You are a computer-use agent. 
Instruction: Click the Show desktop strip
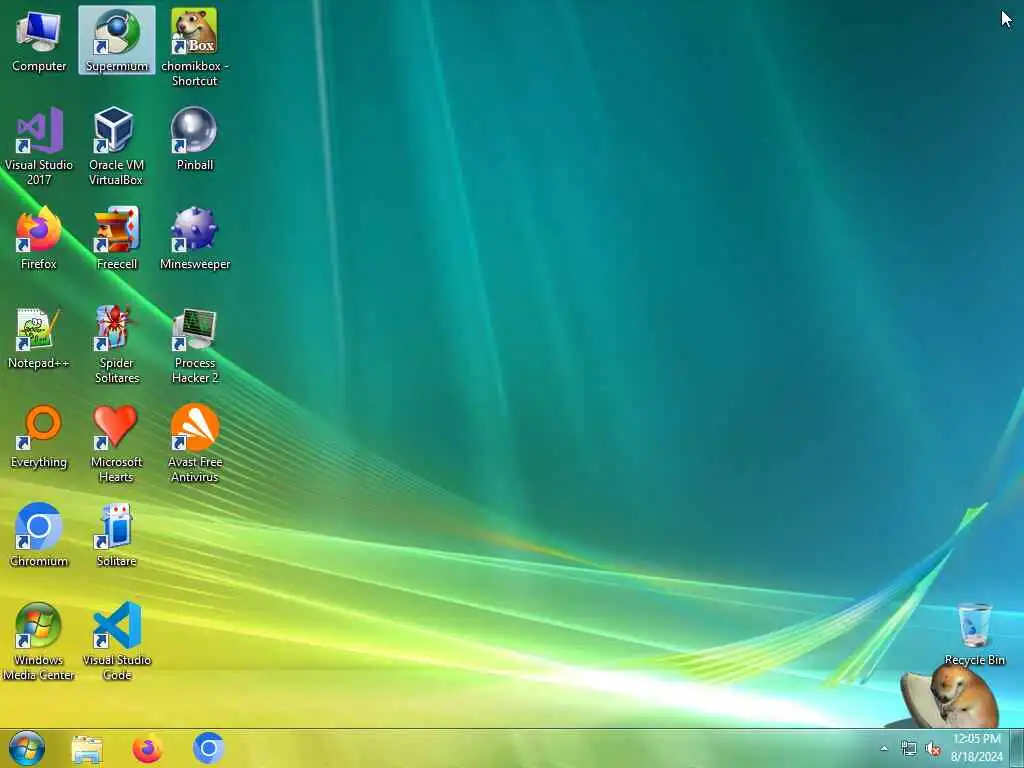point(1017,748)
